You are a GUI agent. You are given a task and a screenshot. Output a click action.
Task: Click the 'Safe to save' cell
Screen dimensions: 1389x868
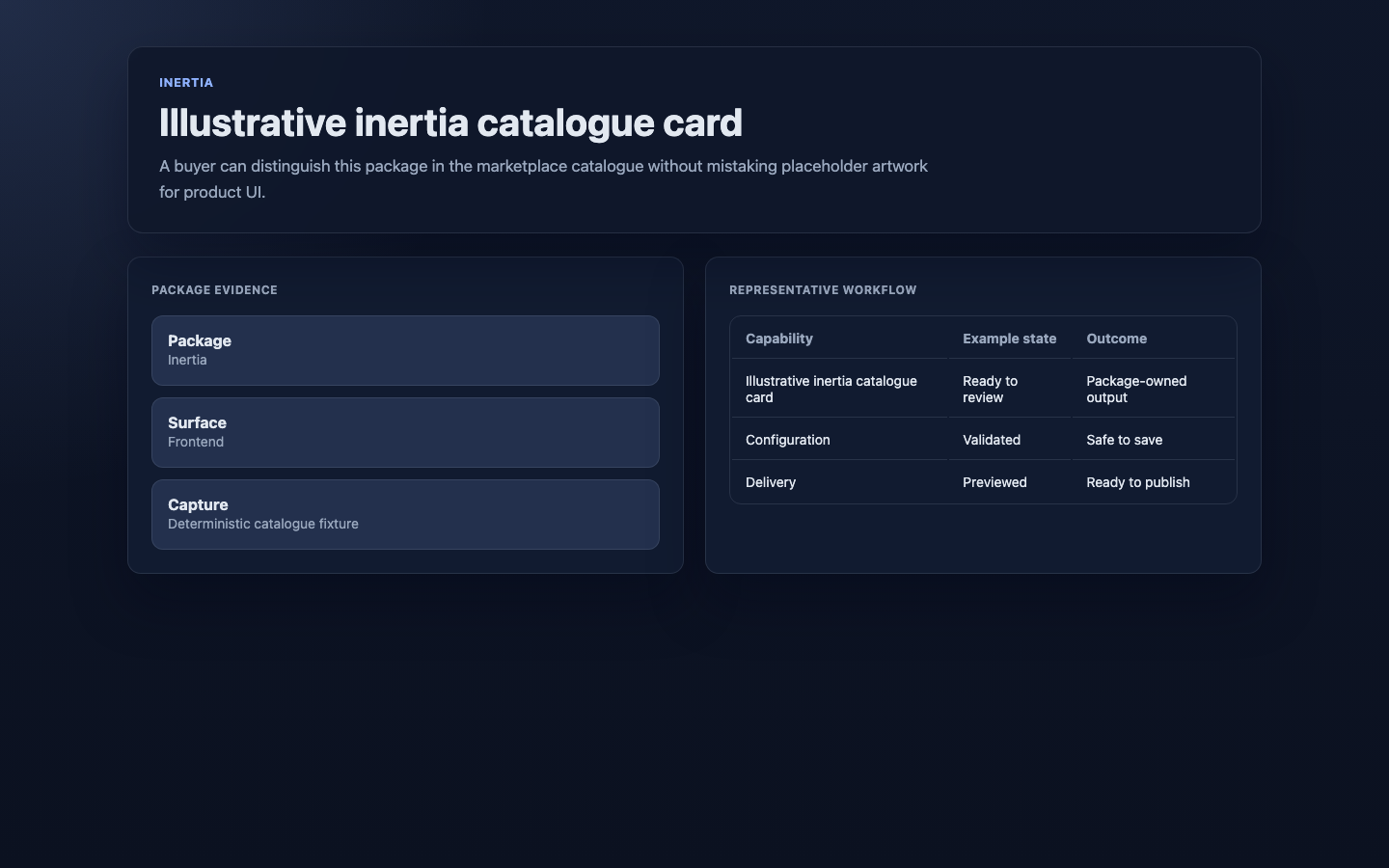(1153, 440)
